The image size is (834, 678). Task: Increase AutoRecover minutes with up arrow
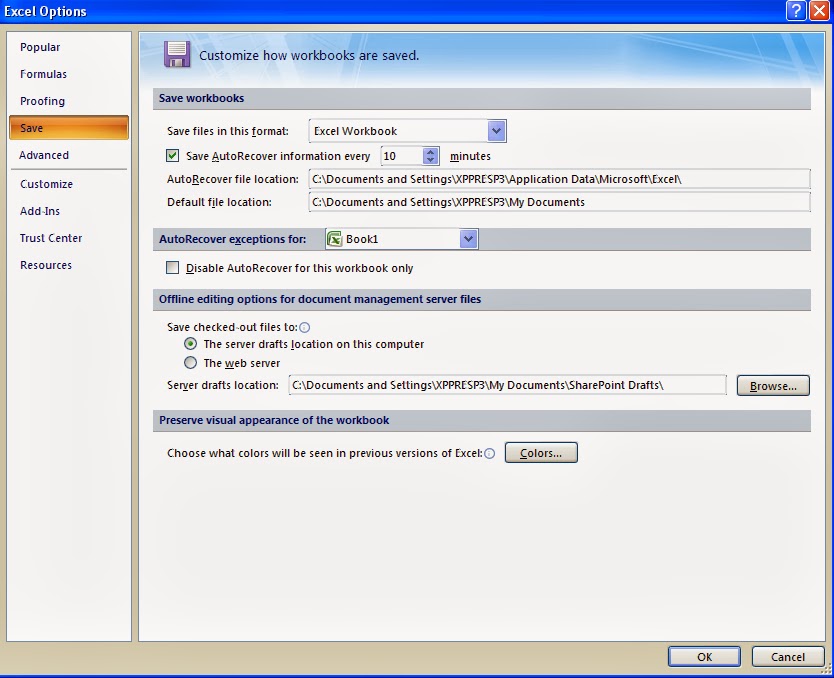point(430,152)
